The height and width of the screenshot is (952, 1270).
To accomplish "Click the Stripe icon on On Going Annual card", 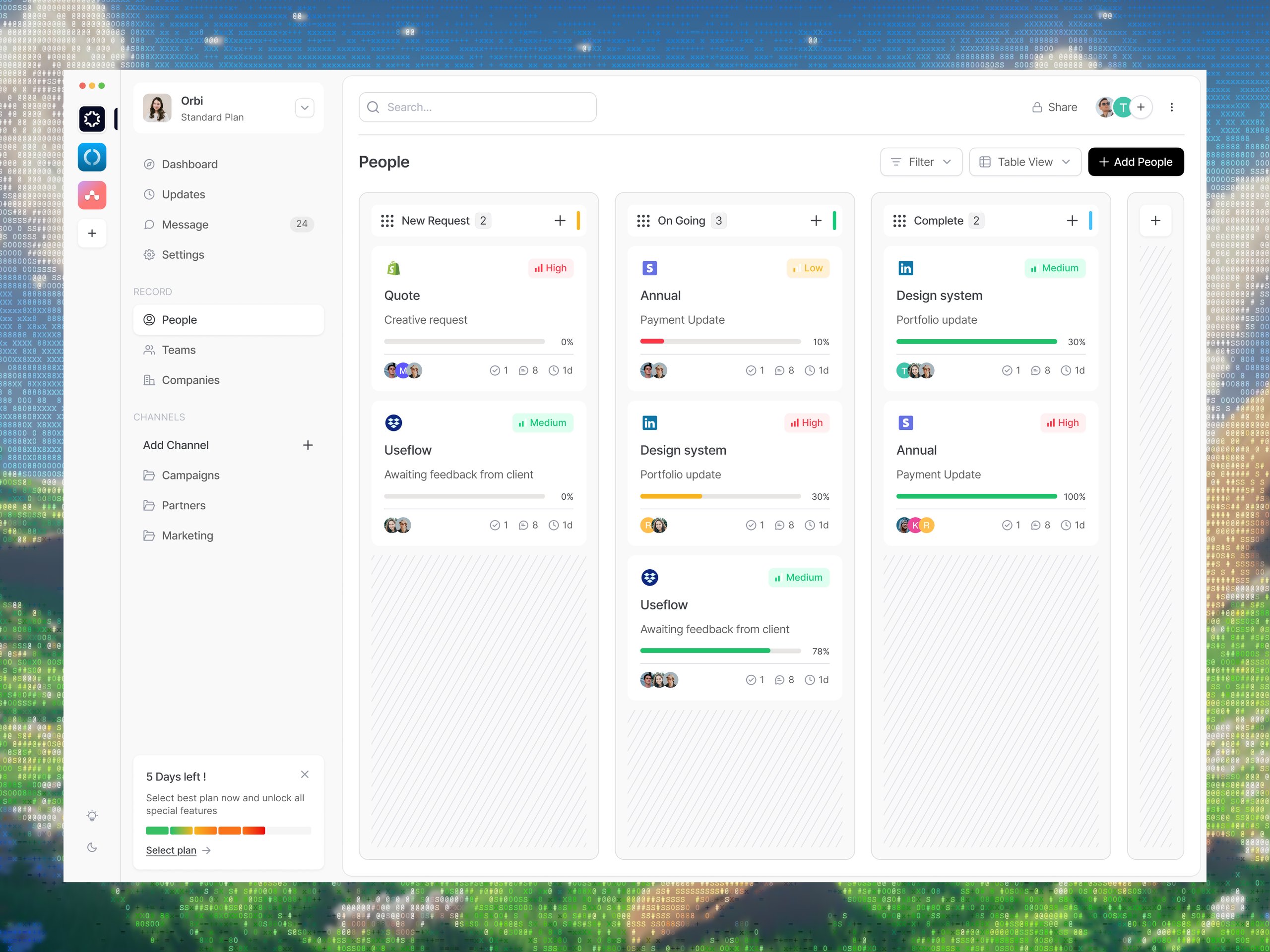I will tap(649, 268).
